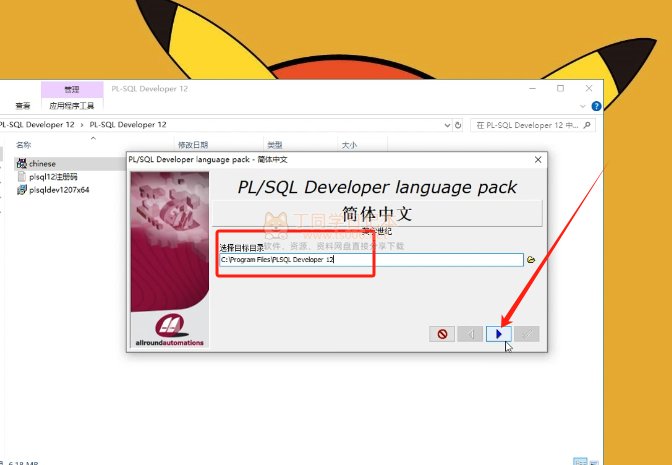
Task: Open the 查看 ribbon tab
Action: [x=23, y=105]
